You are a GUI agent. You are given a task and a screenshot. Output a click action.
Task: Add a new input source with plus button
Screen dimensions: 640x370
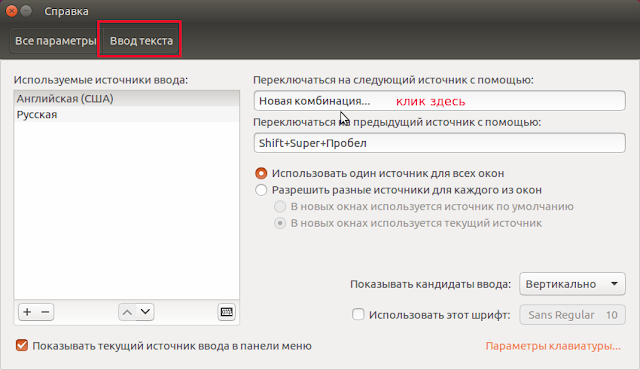tap(27, 312)
